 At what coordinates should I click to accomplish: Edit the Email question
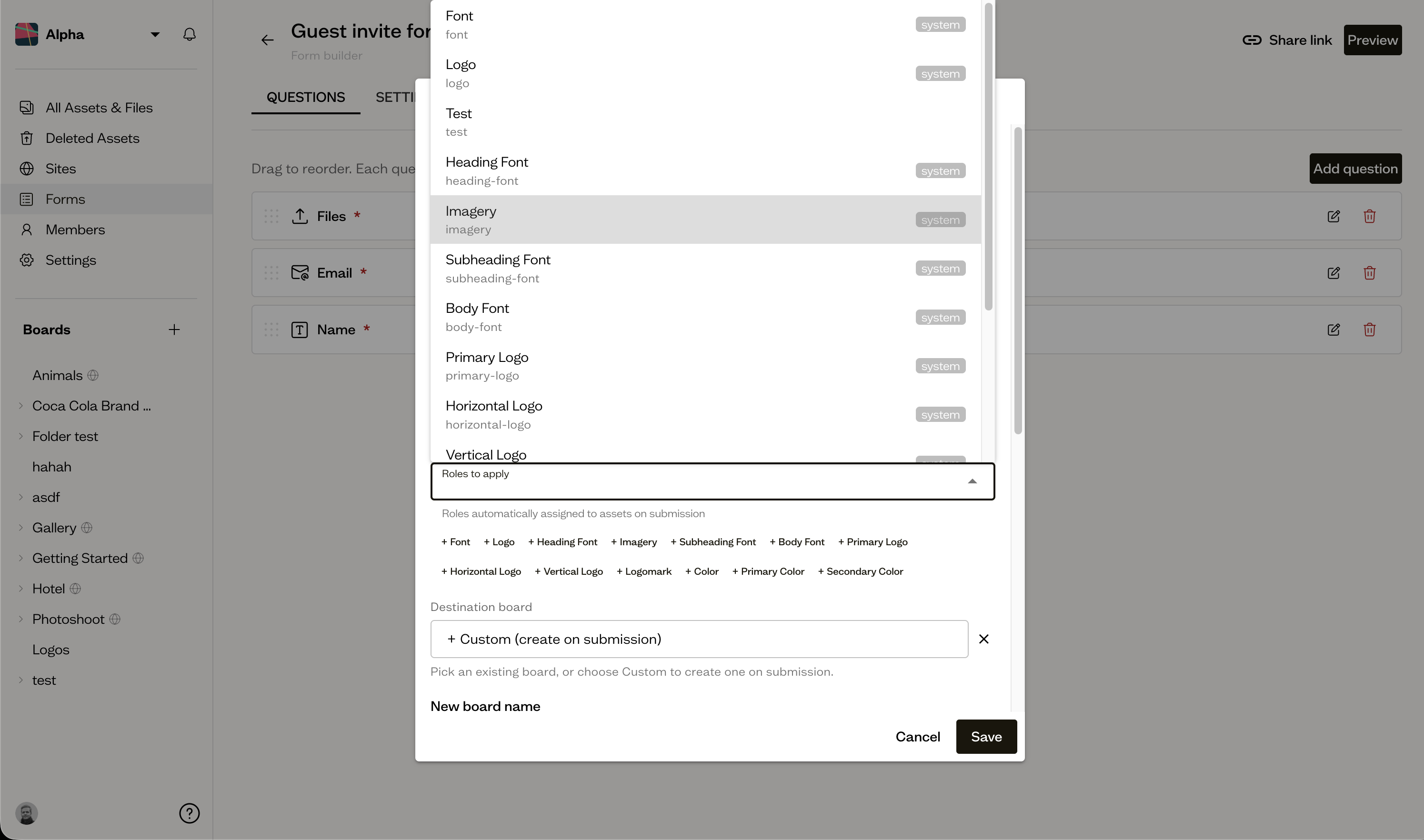[1334, 273]
